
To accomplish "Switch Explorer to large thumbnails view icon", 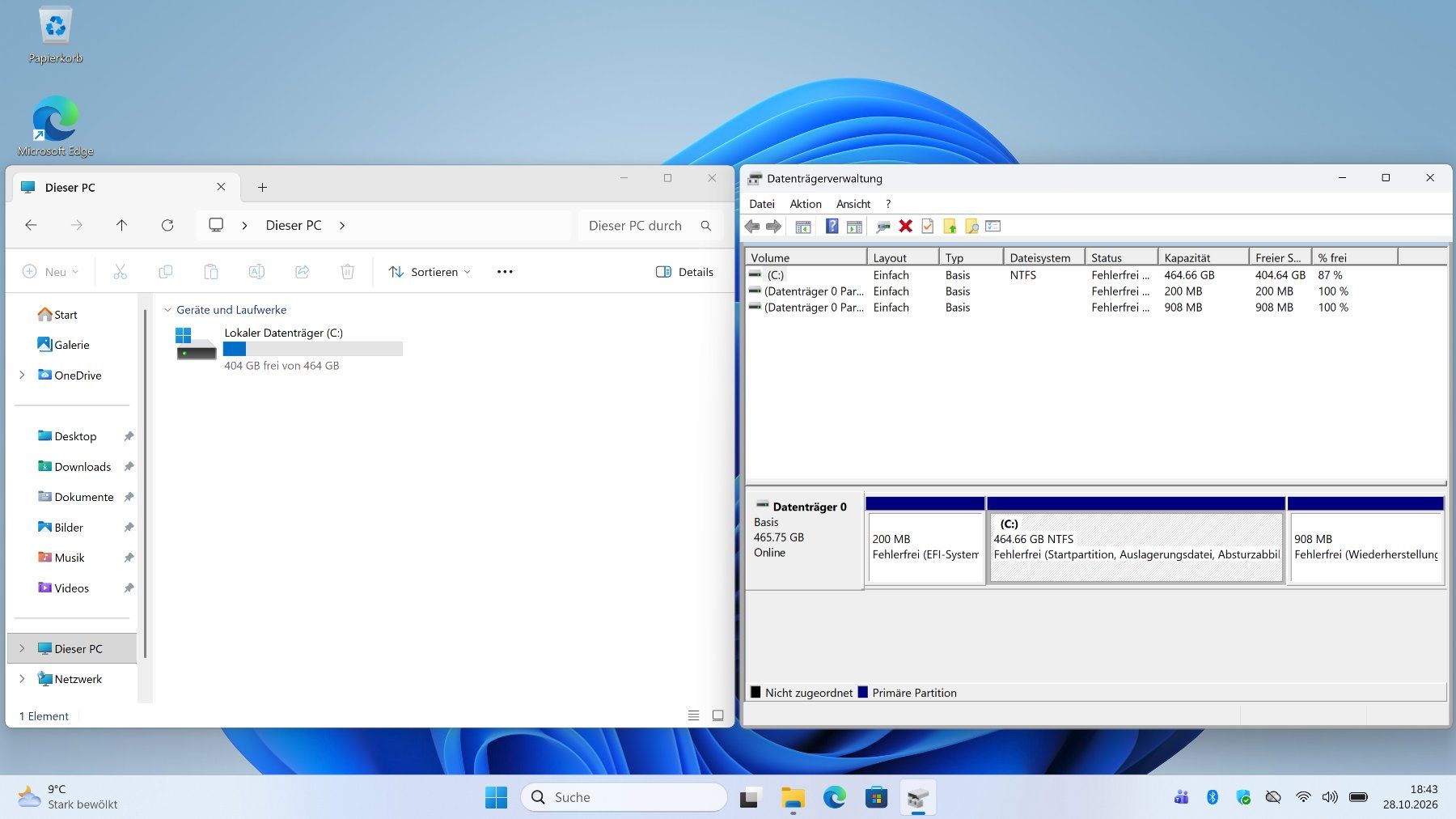I will 717,715.
